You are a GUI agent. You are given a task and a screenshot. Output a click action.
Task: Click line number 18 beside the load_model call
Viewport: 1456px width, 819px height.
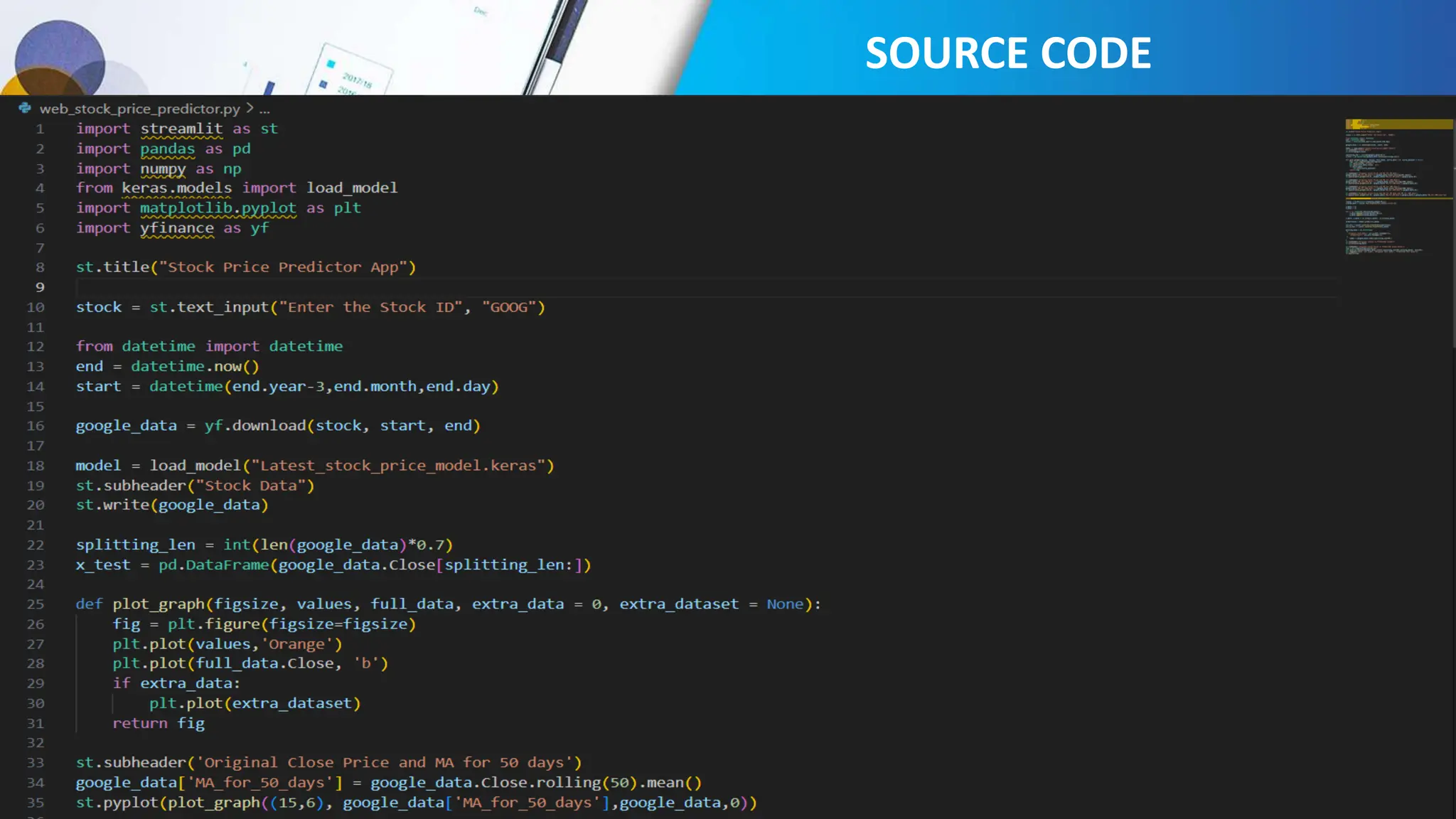coord(36,466)
